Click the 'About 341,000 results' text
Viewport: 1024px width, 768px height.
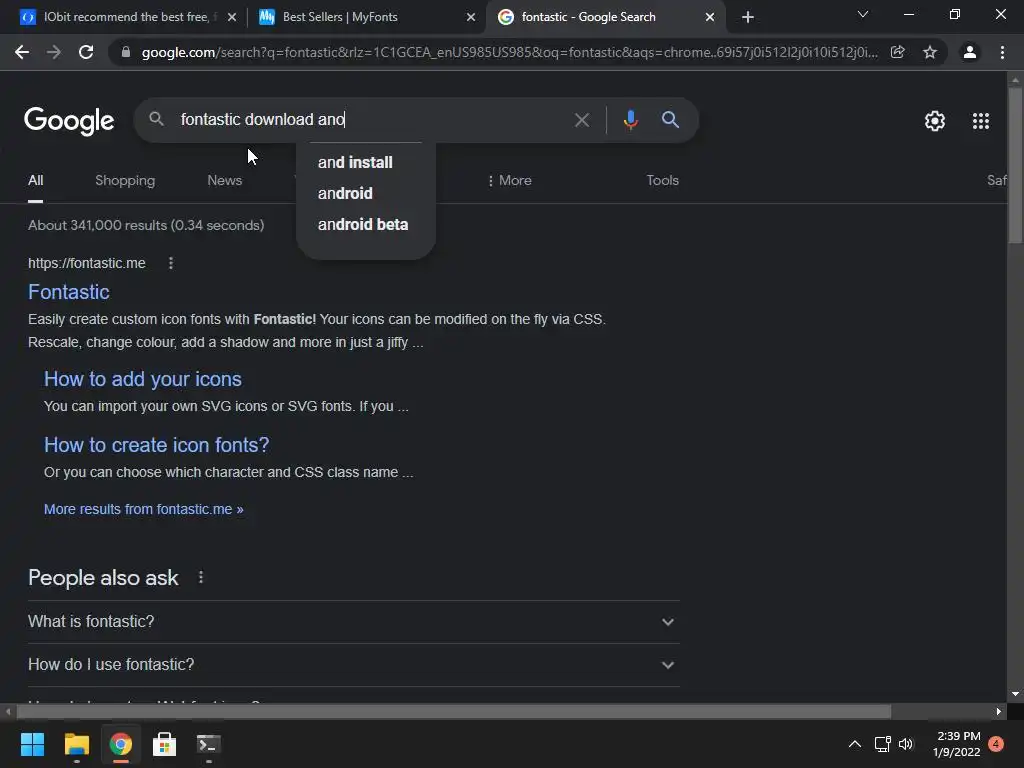coord(146,226)
